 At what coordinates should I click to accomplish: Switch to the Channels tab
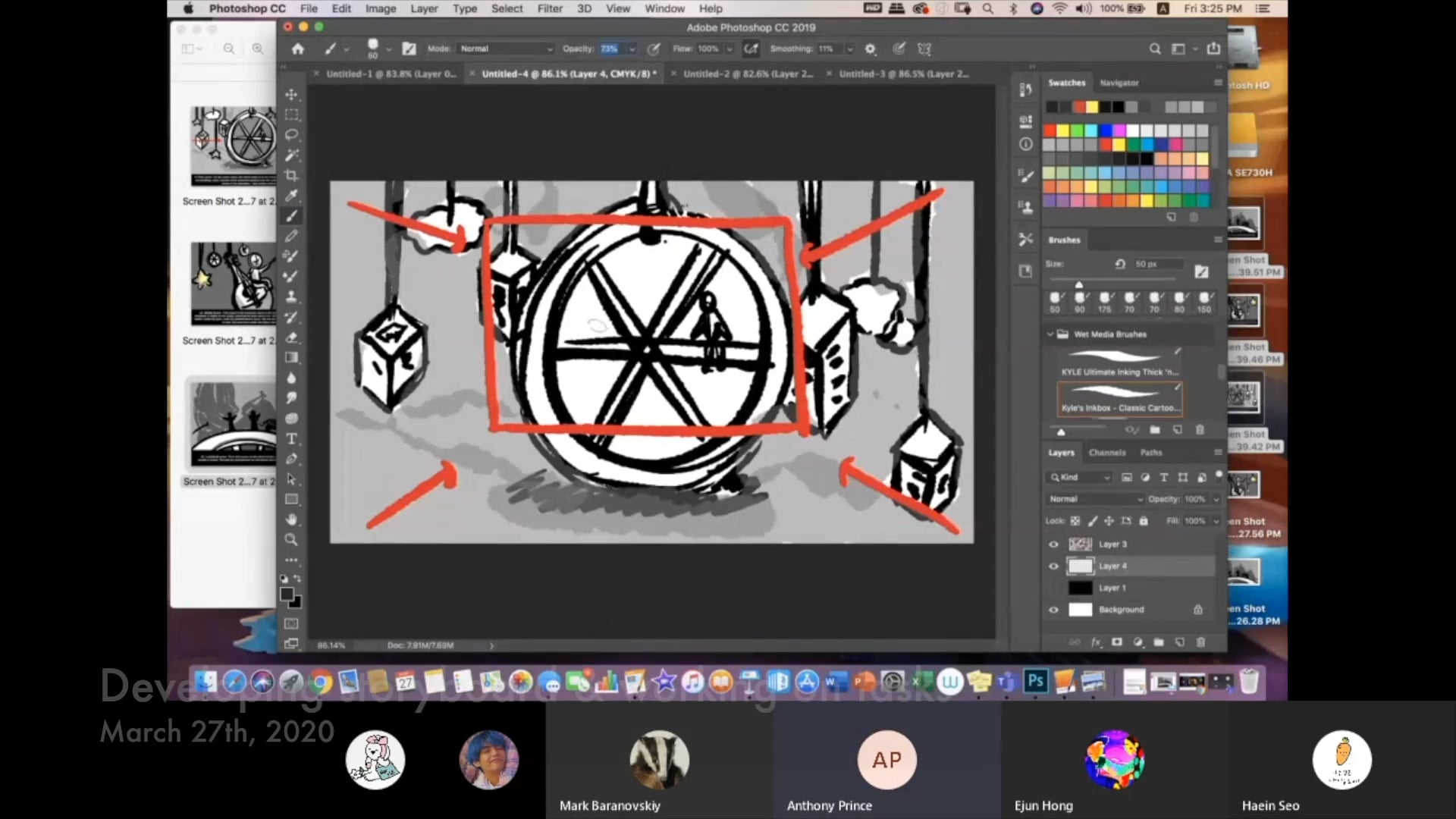[x=1107, y=452]
